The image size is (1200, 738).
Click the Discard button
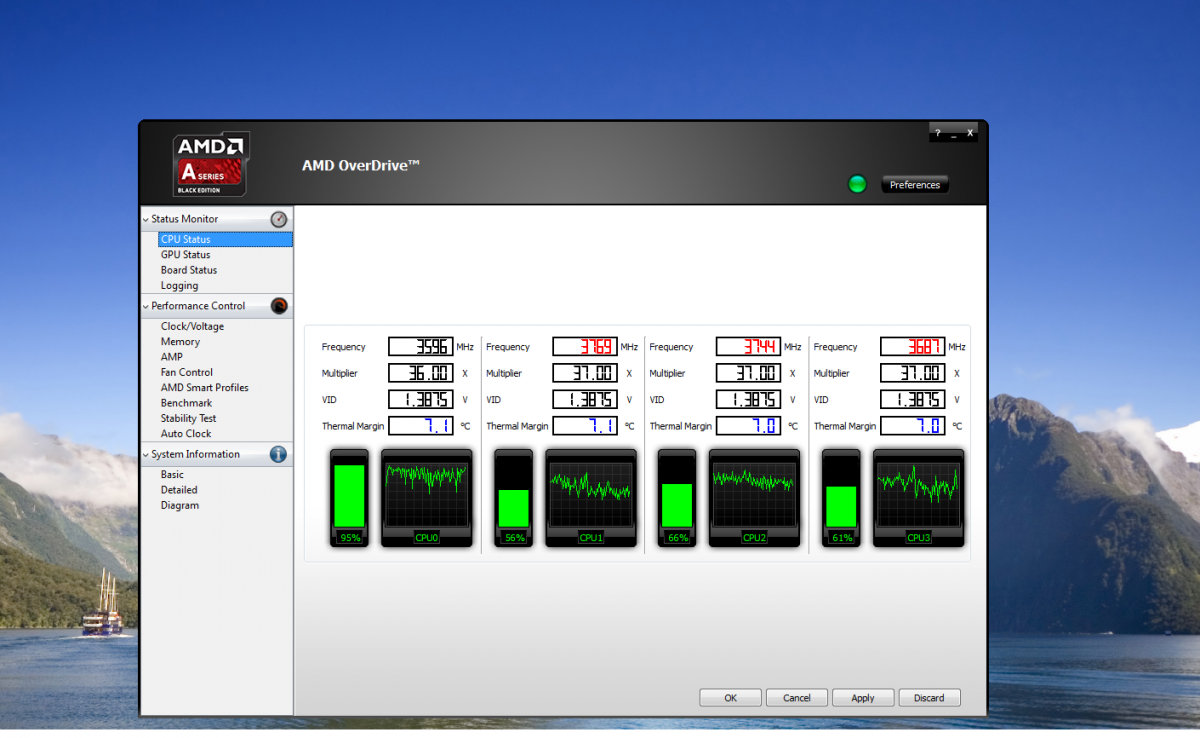[x=929, y=698]
